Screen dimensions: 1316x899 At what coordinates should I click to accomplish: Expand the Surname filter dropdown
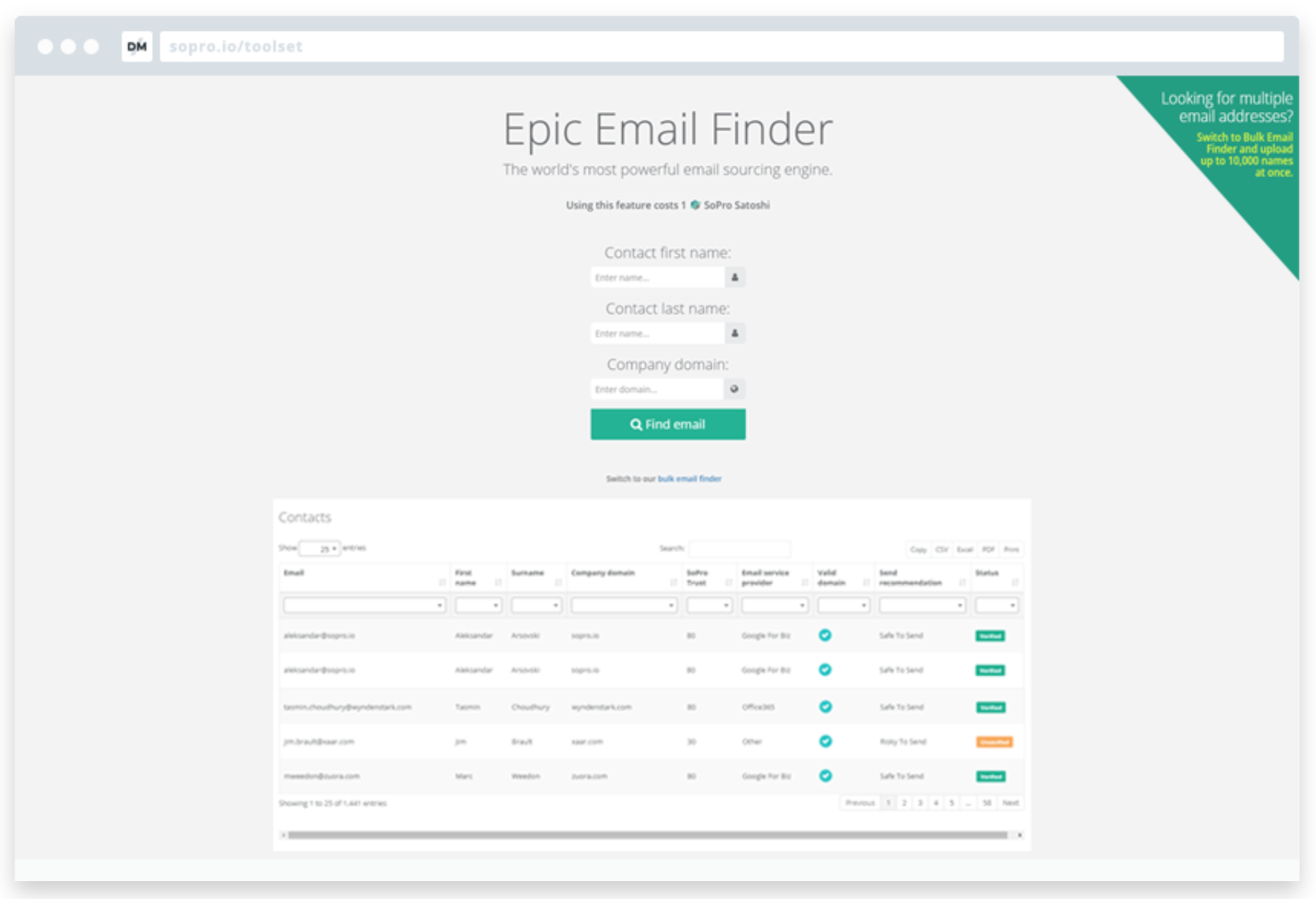click(x=536, y=606)
